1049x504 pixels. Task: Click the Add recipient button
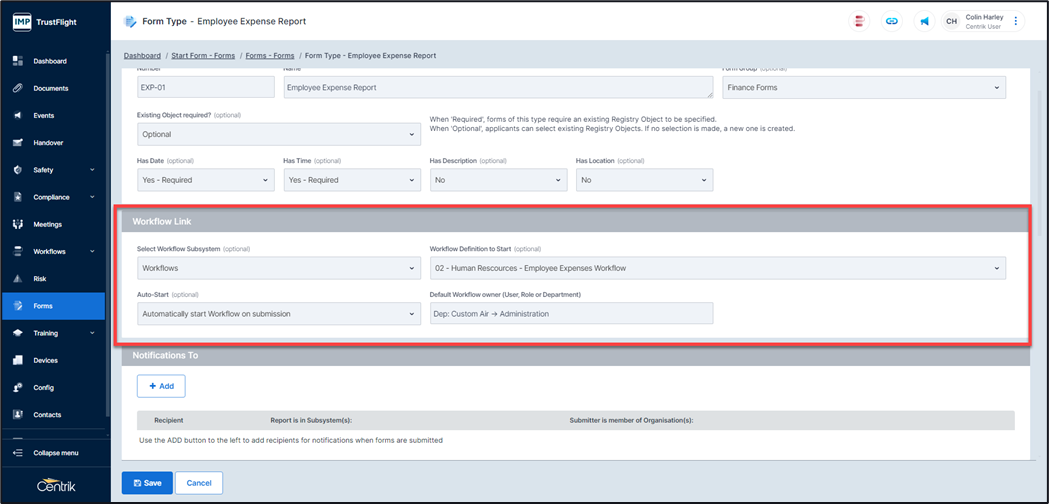161,385
